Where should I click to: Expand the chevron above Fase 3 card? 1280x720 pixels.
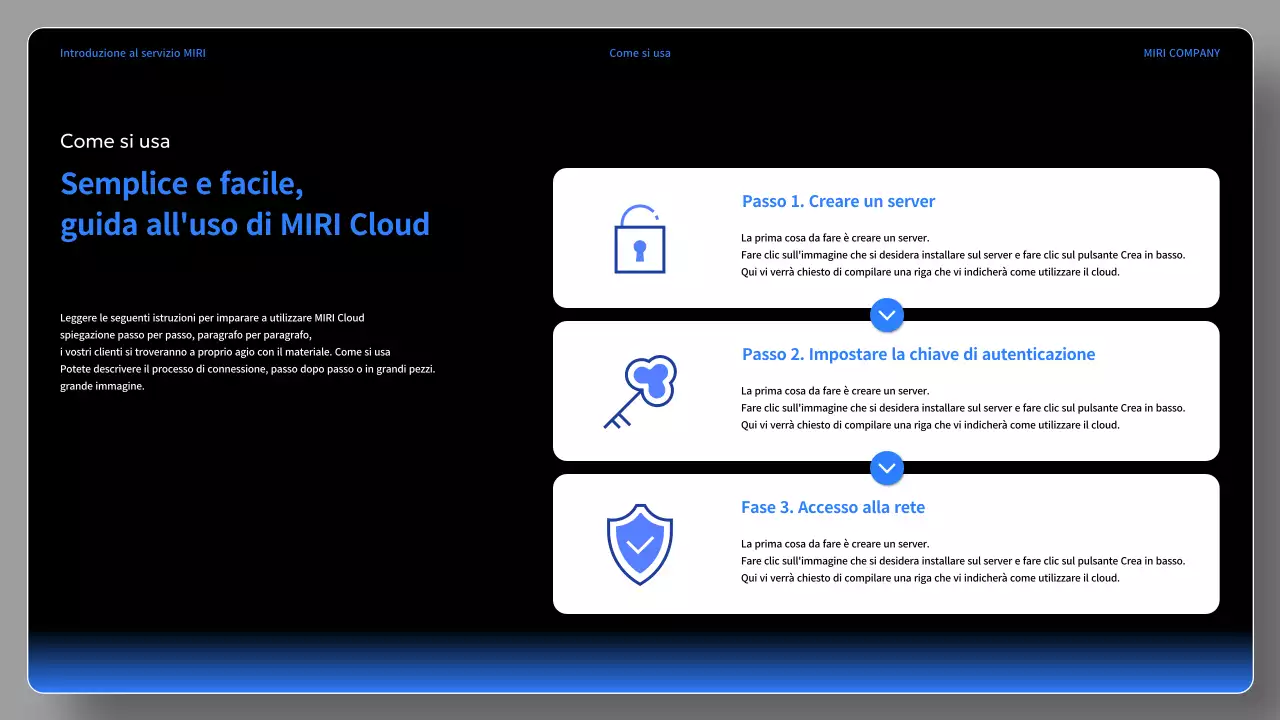(887, 468)
